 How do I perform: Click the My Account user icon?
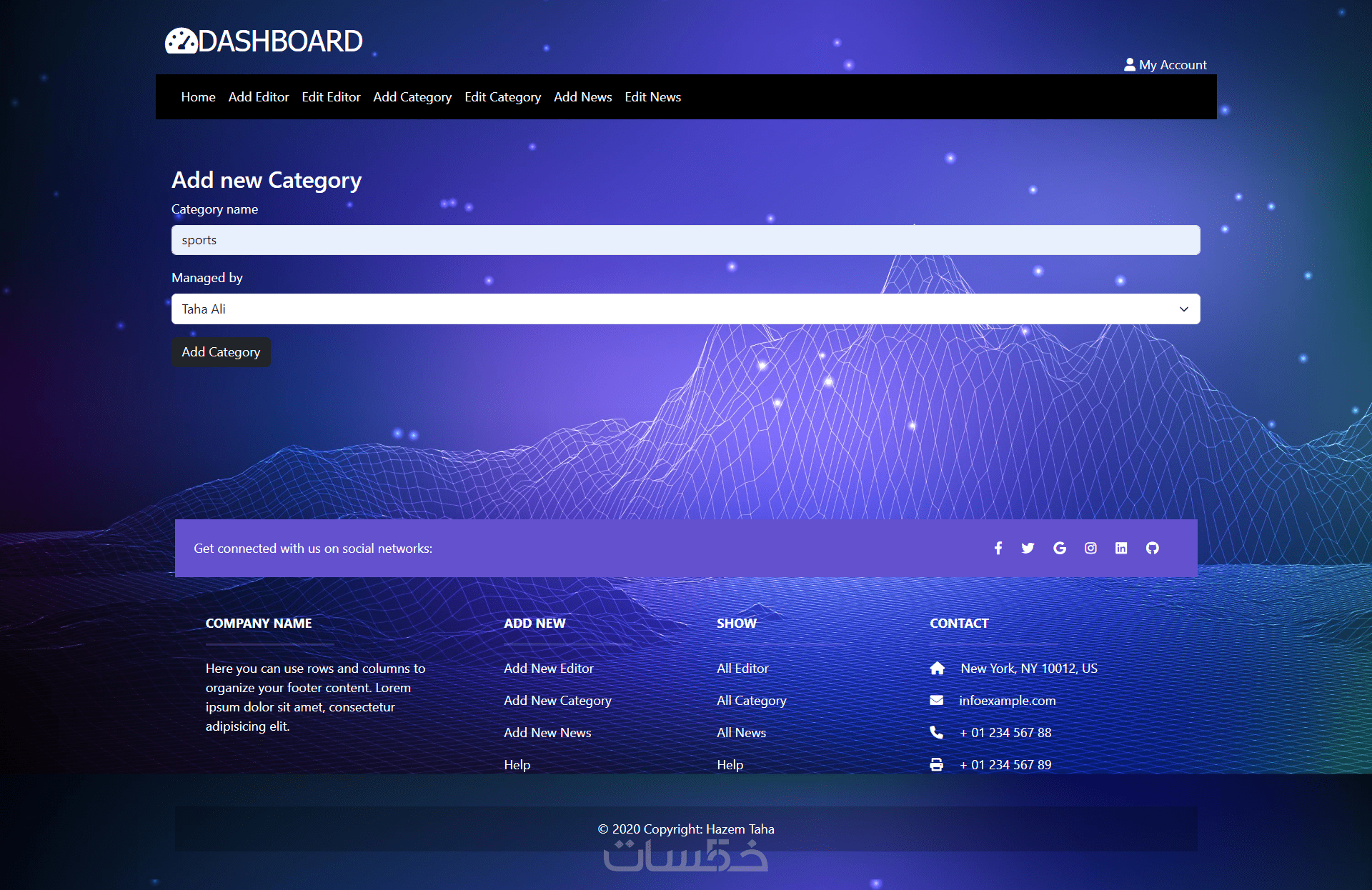pos(1130,64)
